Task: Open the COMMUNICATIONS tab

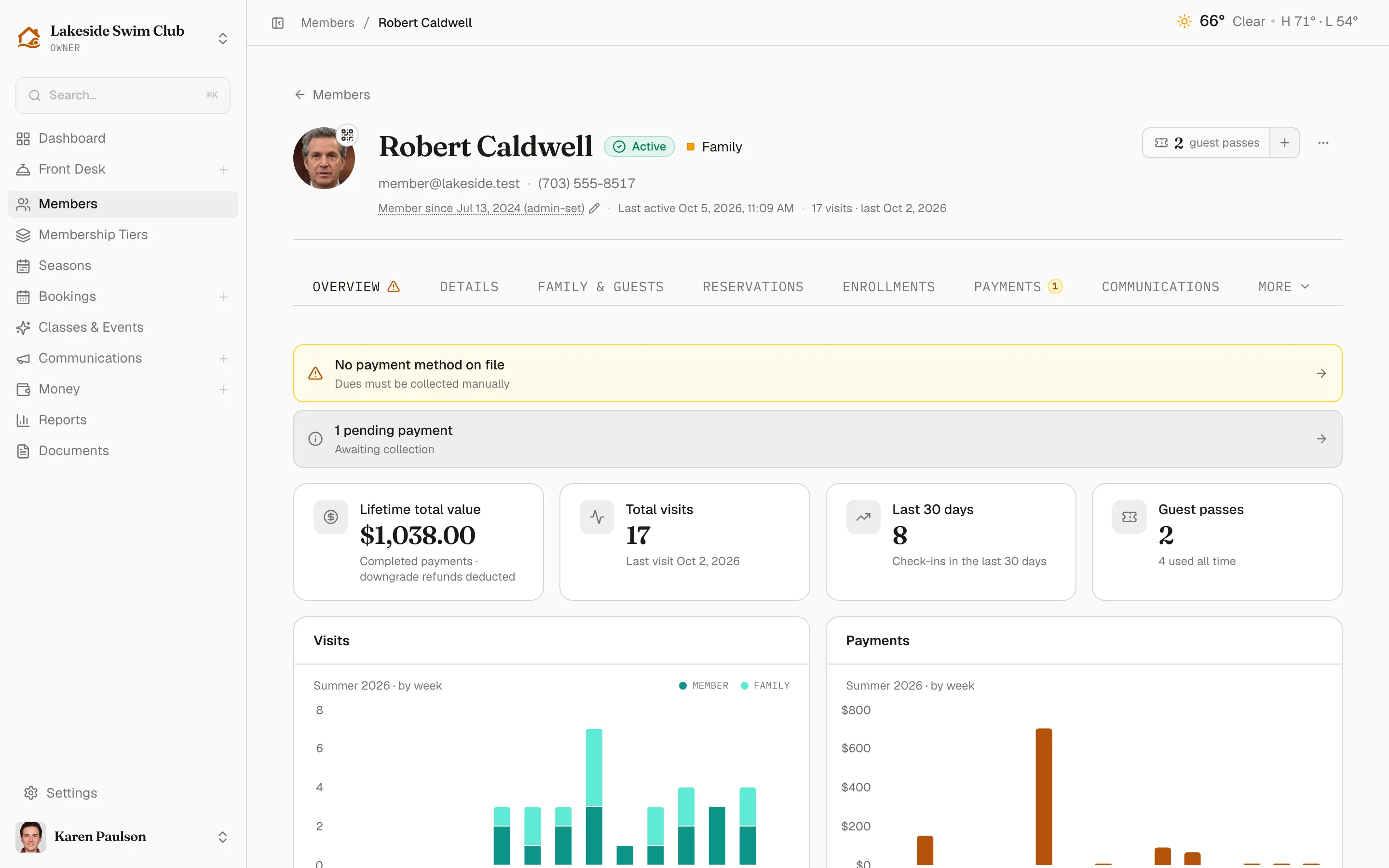Action: (1160, 286)
